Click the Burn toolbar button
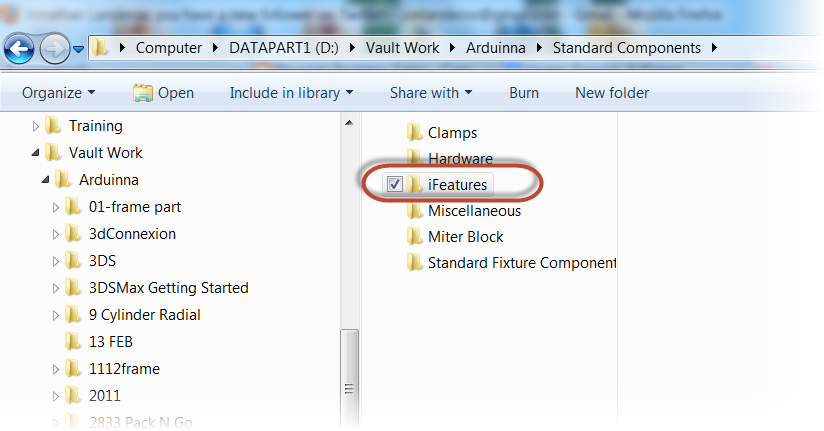Viewport: 824px width, 431px height. [524, 93]
